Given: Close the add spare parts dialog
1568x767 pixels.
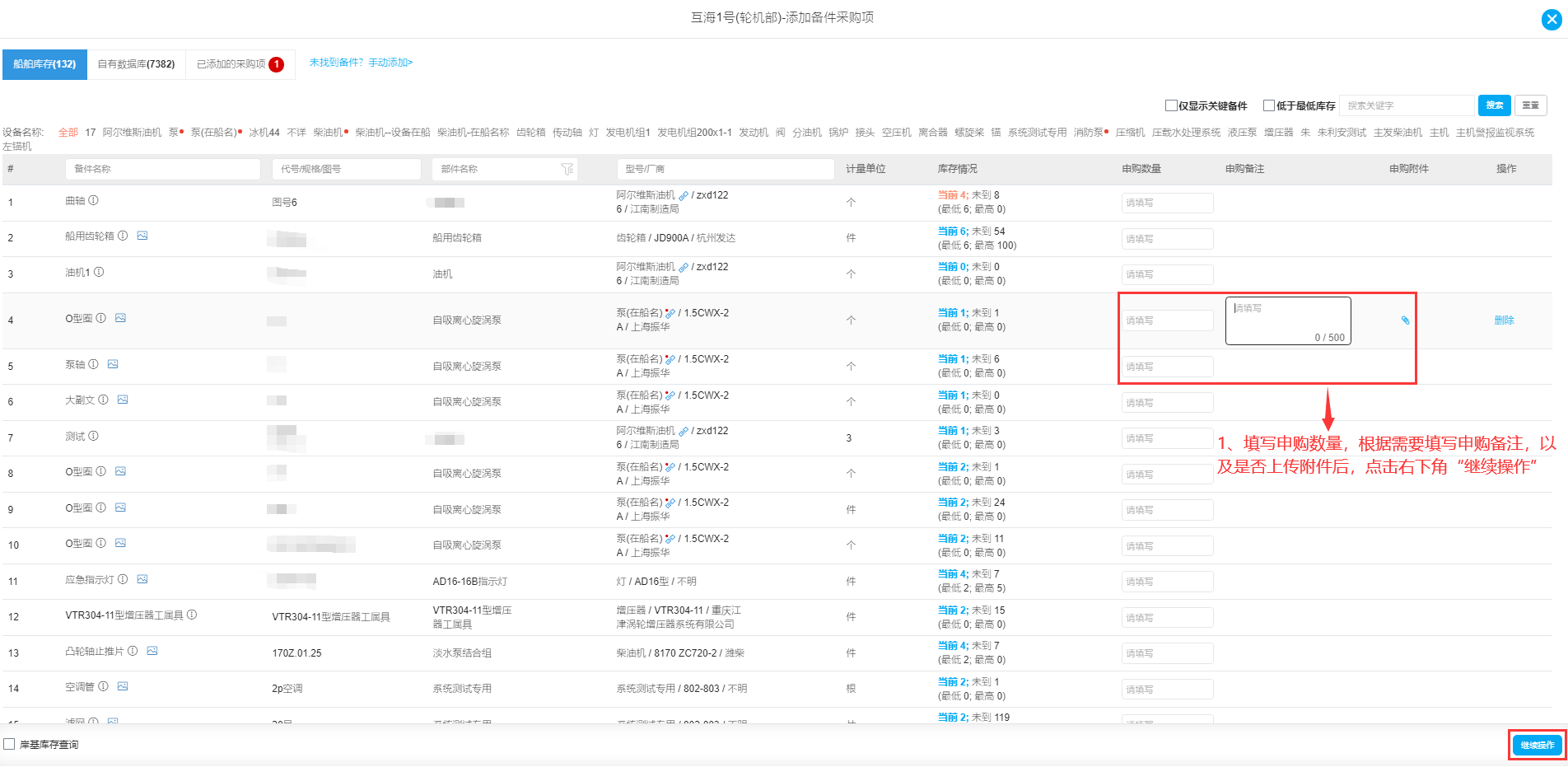Looking at the screenshot, I should (1552, 20).
